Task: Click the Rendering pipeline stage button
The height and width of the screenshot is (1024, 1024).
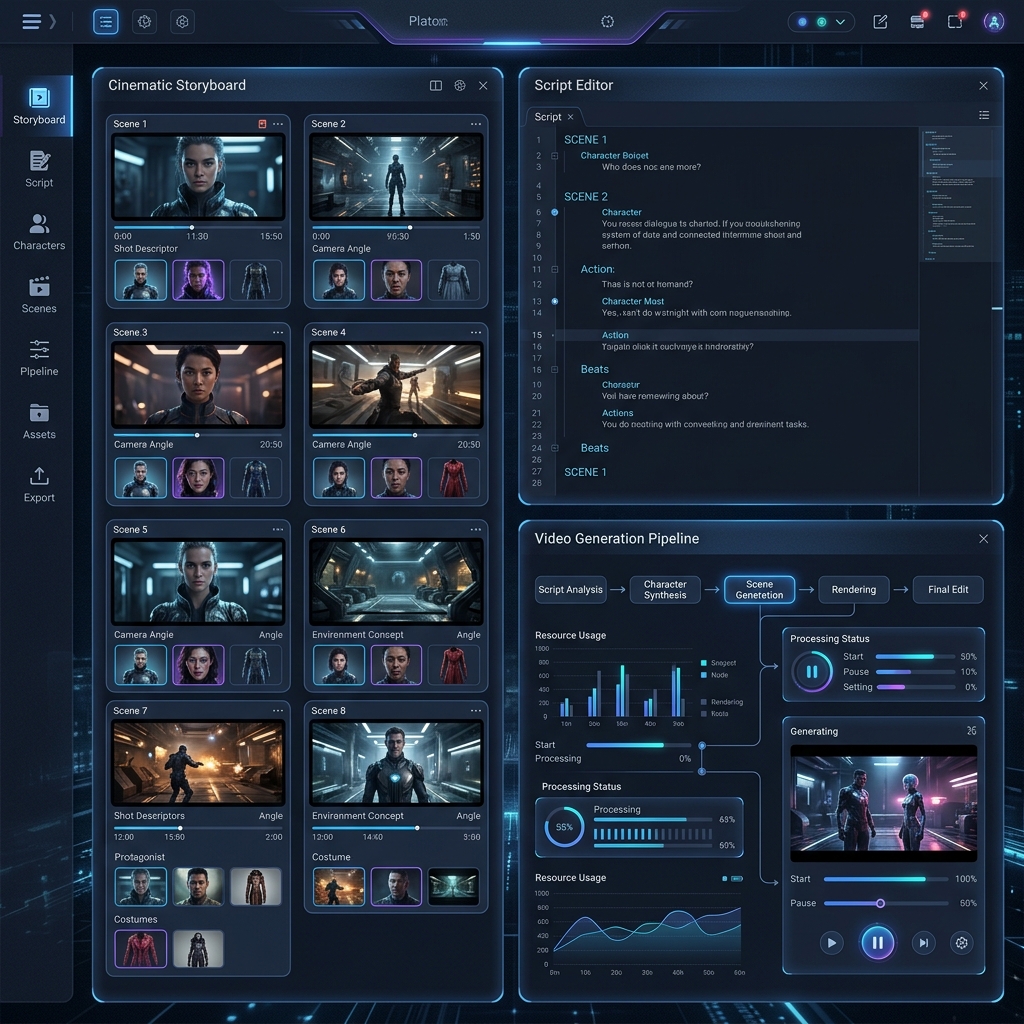Action: pos(853,590)
